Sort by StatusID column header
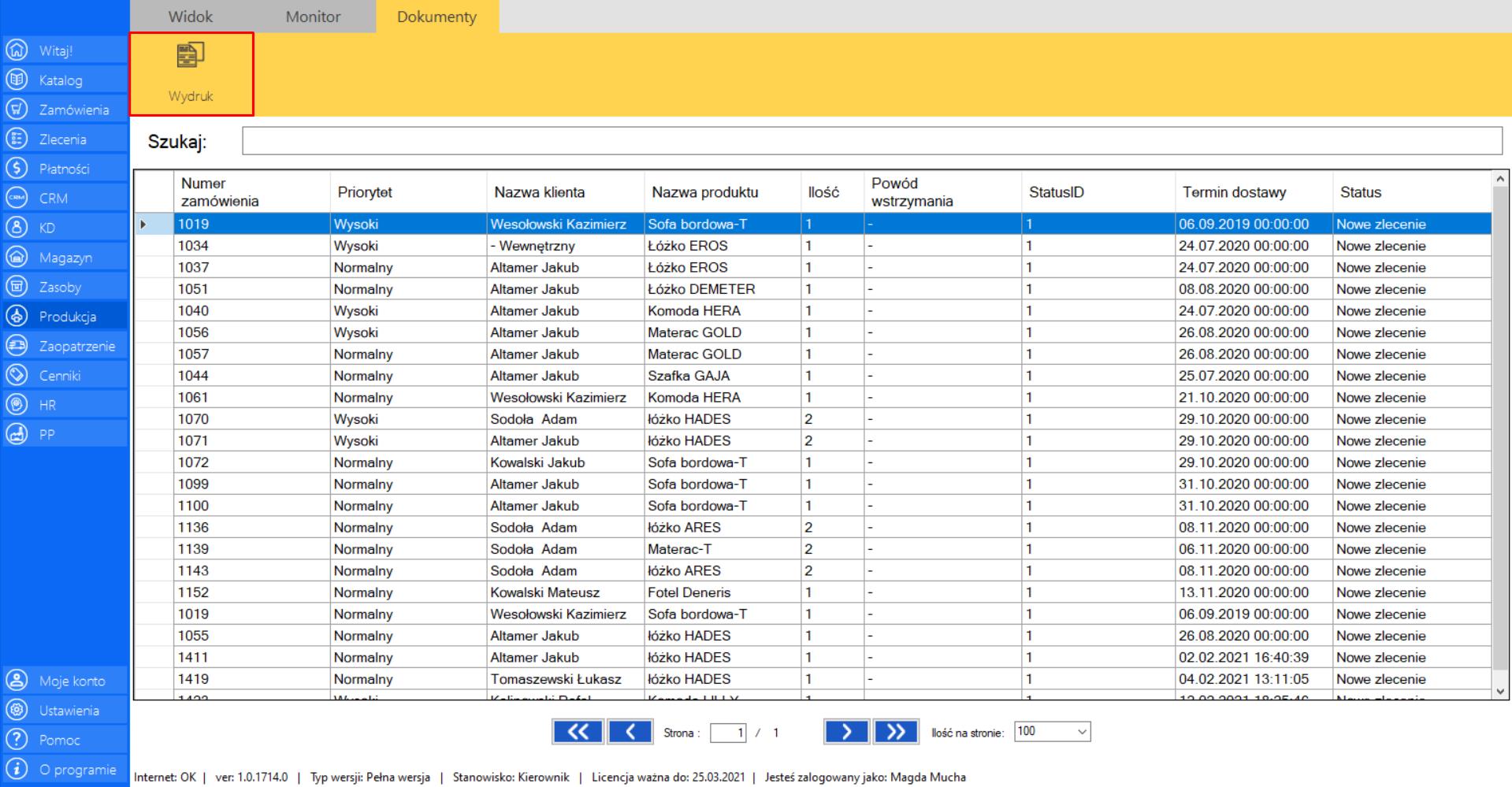This screenshot has width=1512, height=787. click(1098, 191)
